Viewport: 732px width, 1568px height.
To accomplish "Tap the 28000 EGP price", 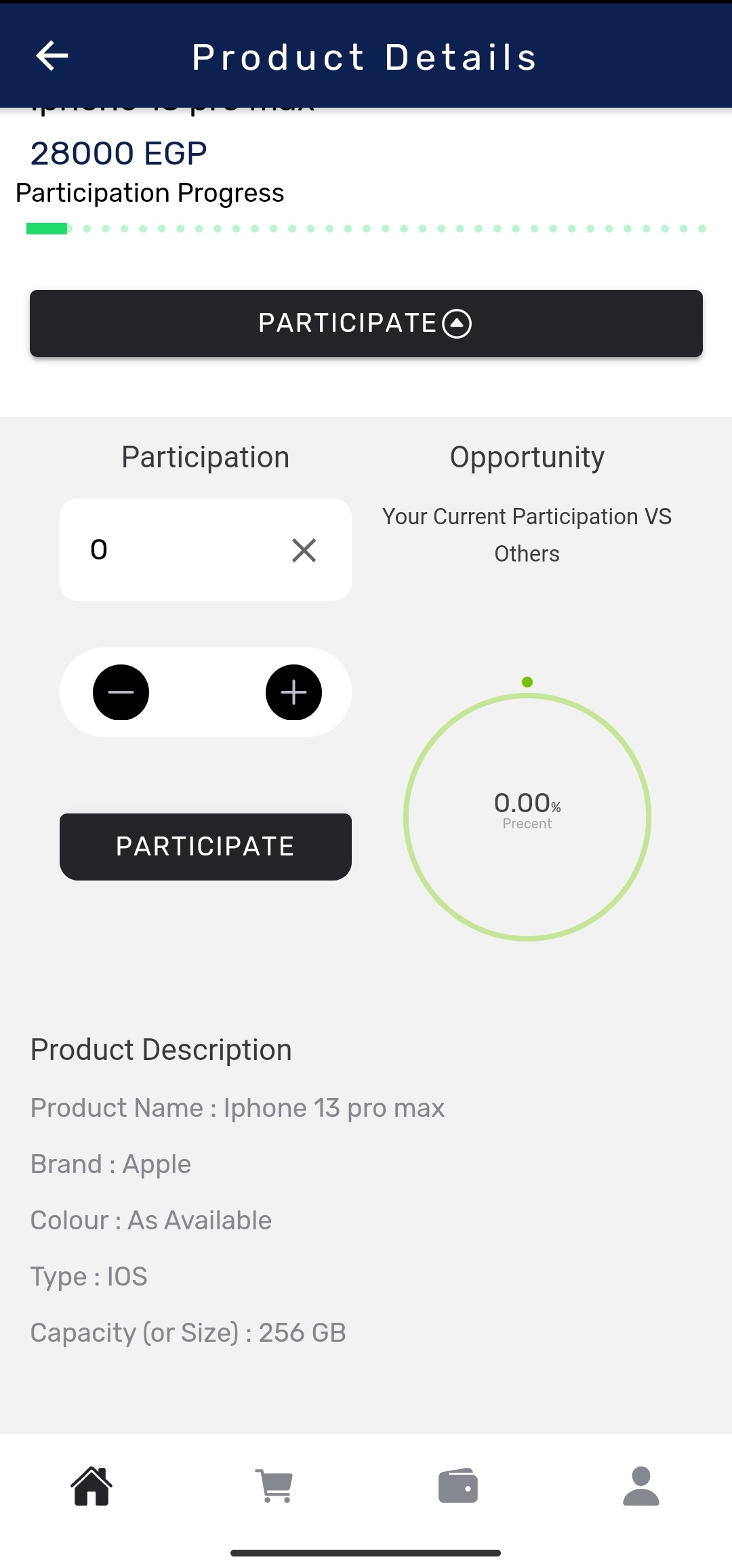I will click(x=119, y=153).
